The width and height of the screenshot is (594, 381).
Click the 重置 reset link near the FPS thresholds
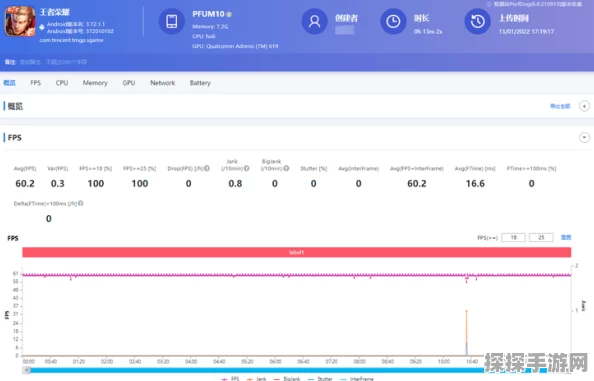(x=566, y=237)
